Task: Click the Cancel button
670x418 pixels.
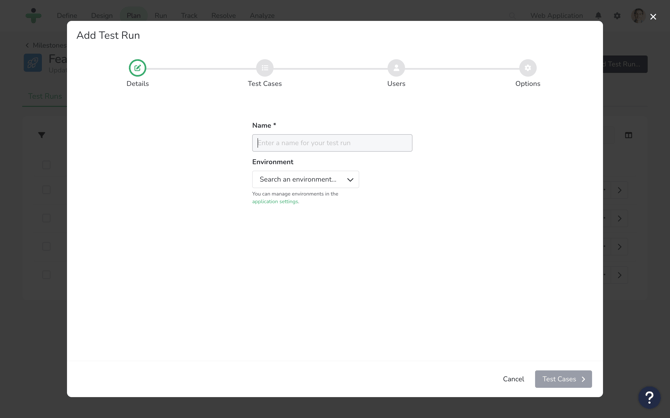Action: [x=513, y=379]
